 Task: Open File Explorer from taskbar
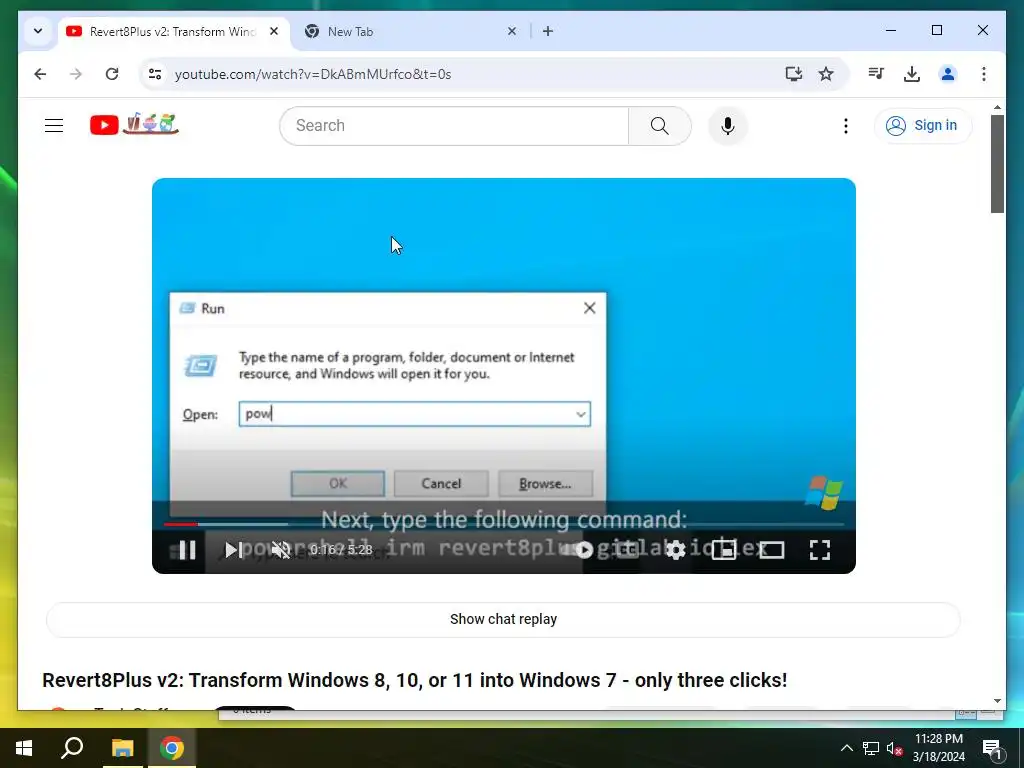coord(122,748)
